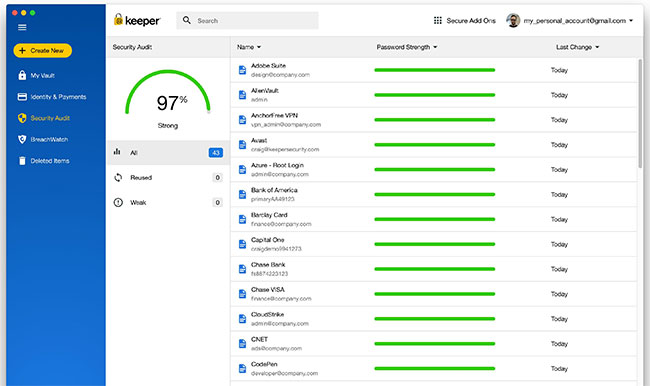Screen dimensions: 650x386
Task: Click the Security Audit shield icon
Action: [22, 118]
